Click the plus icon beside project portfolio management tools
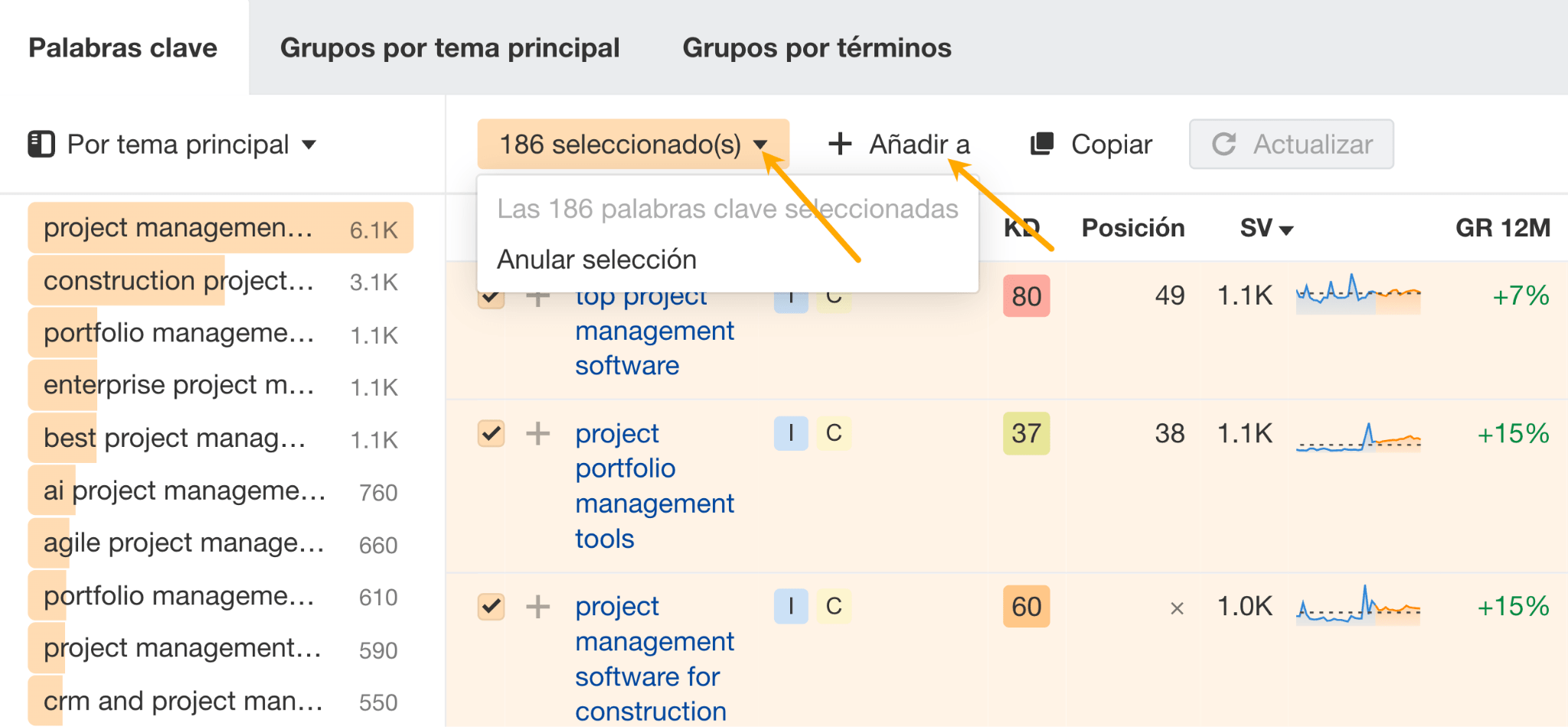The image size is (1568, 727). pos(539,434)
